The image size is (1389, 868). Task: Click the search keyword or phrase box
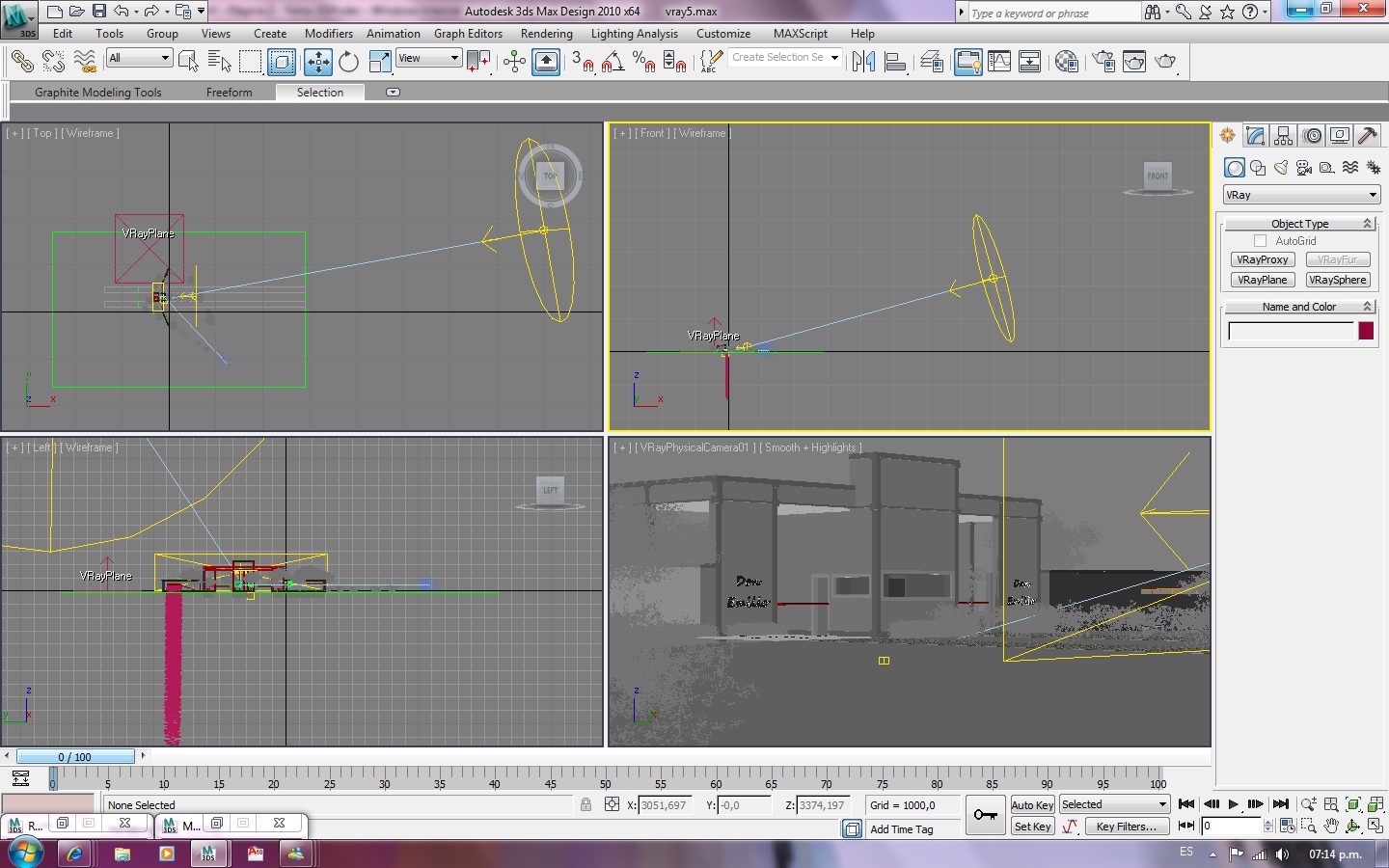1054,13
